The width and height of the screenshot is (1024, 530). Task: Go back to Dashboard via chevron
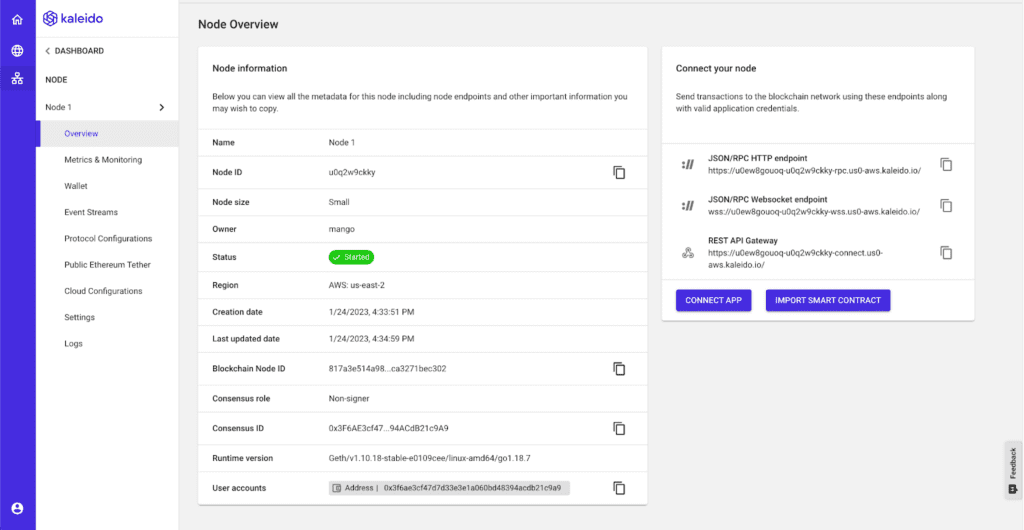[x=48, y=51]
